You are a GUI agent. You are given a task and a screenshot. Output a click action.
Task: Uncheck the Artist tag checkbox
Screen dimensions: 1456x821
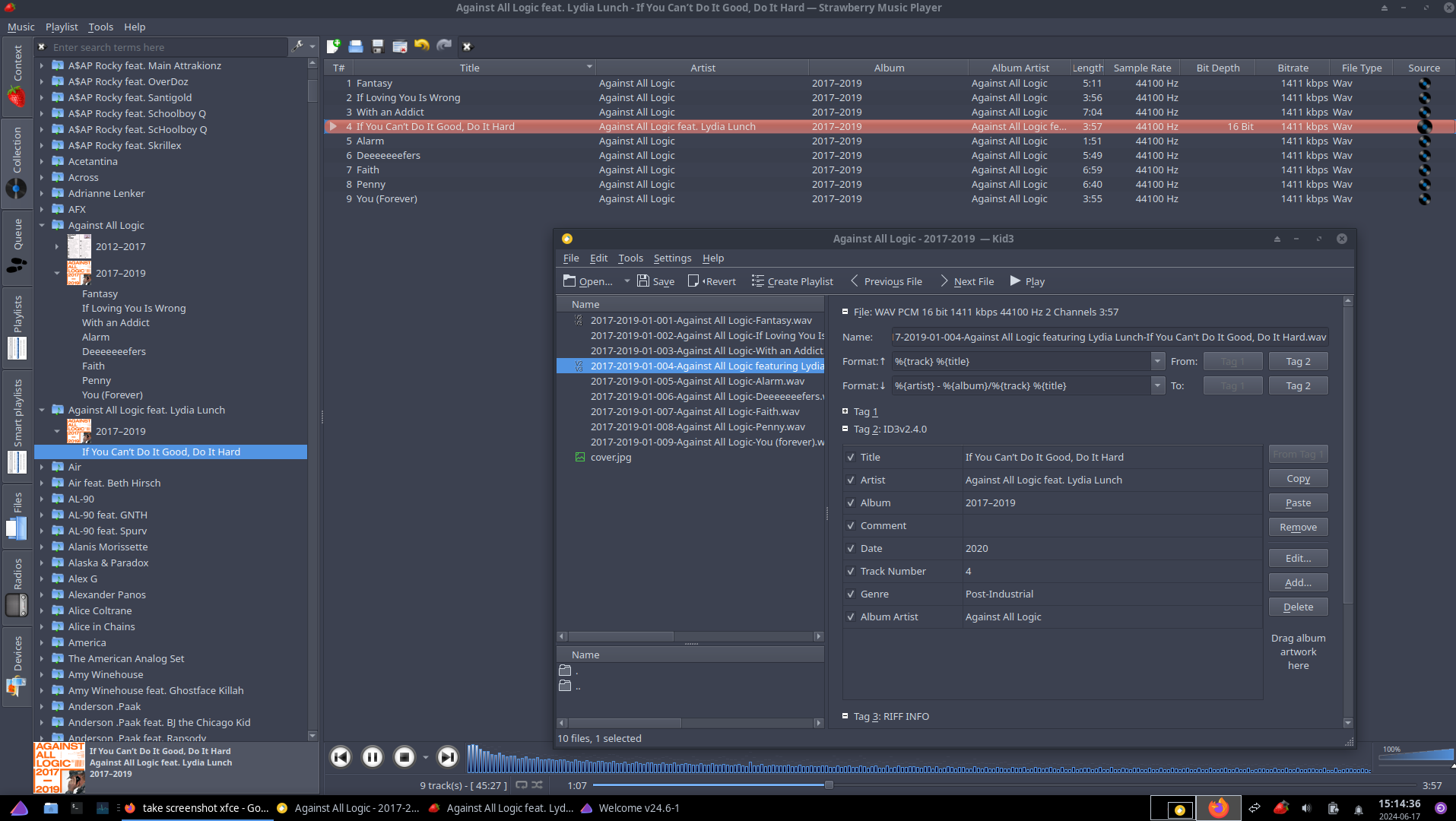851,480
